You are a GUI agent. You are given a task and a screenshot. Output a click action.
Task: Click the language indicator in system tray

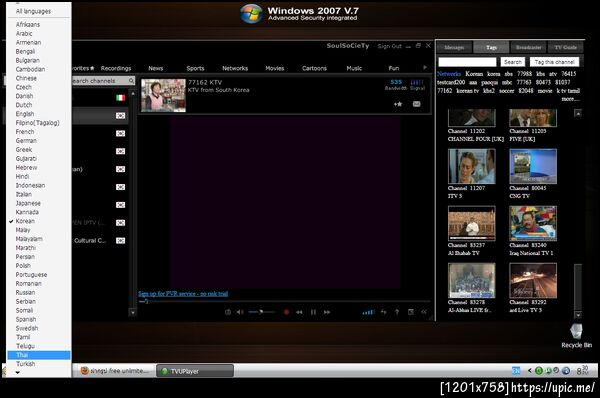point(516,370)
